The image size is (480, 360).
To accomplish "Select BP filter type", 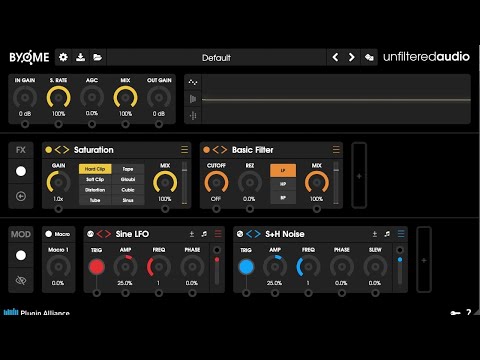I will [283, 197].
